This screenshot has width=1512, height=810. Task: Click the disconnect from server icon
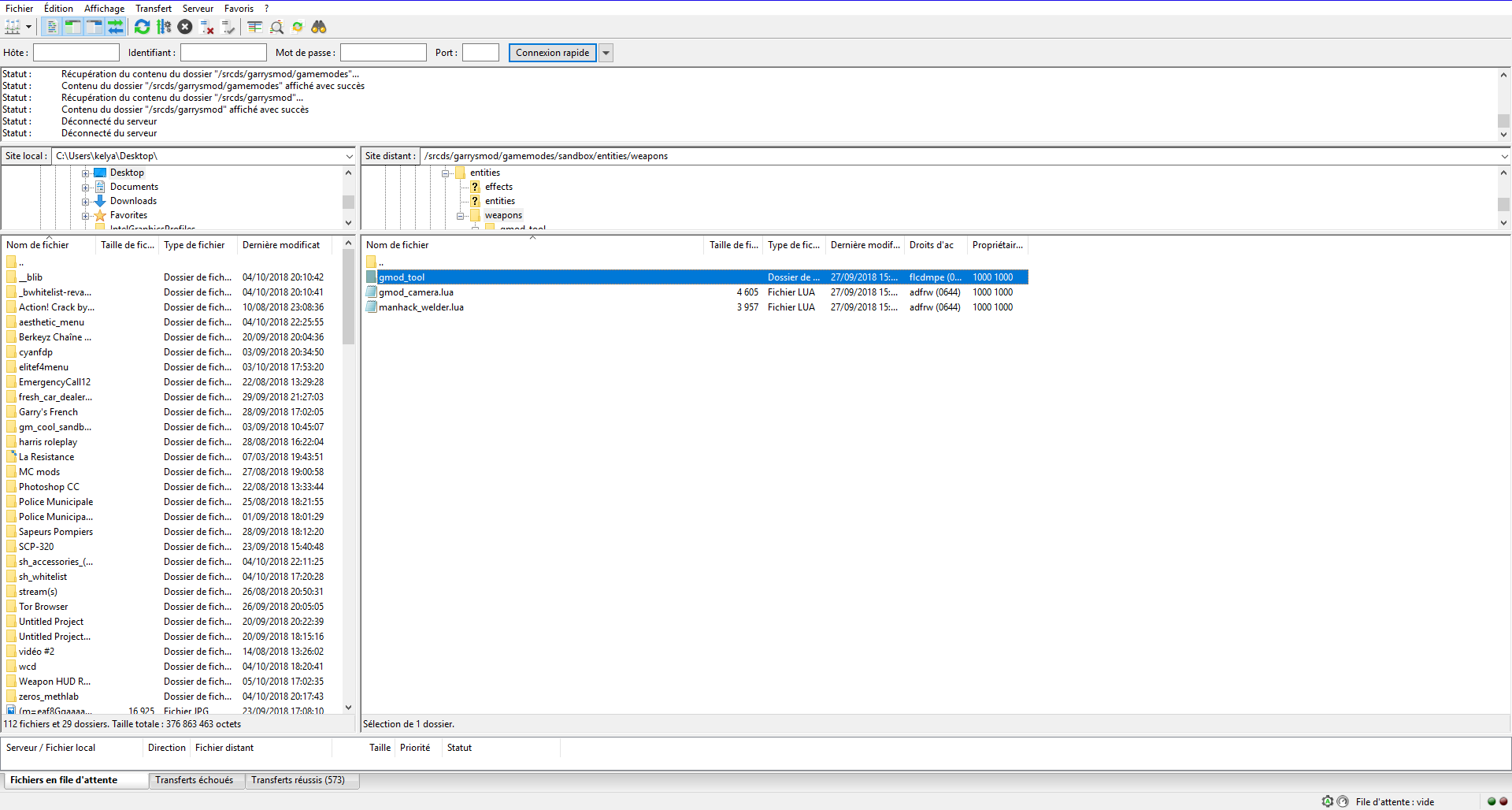point(207,27)
